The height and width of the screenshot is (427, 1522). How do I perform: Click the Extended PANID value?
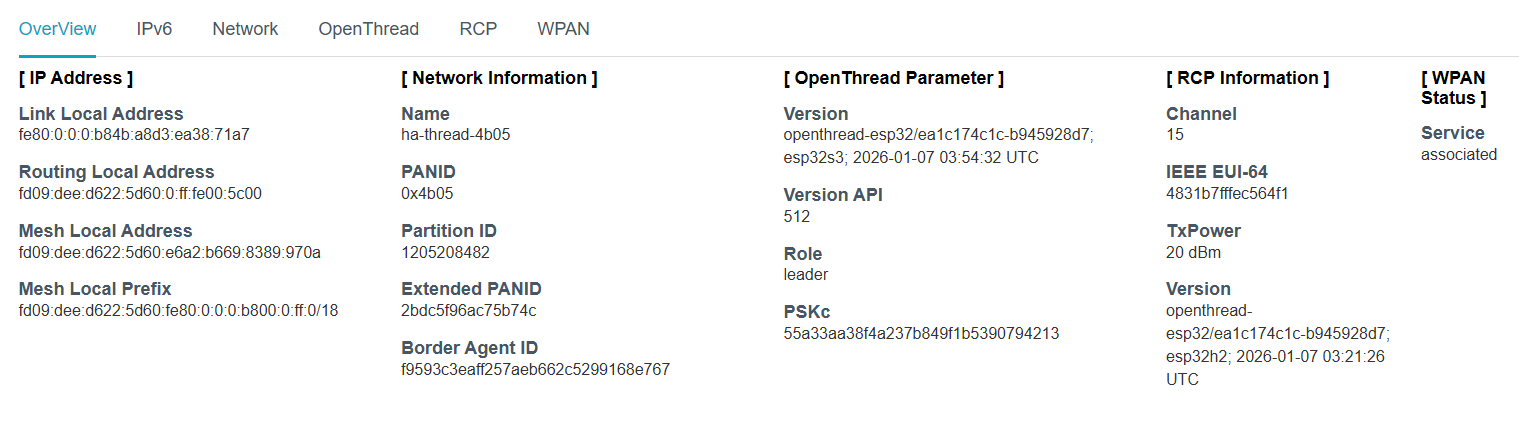pos(468,310)
